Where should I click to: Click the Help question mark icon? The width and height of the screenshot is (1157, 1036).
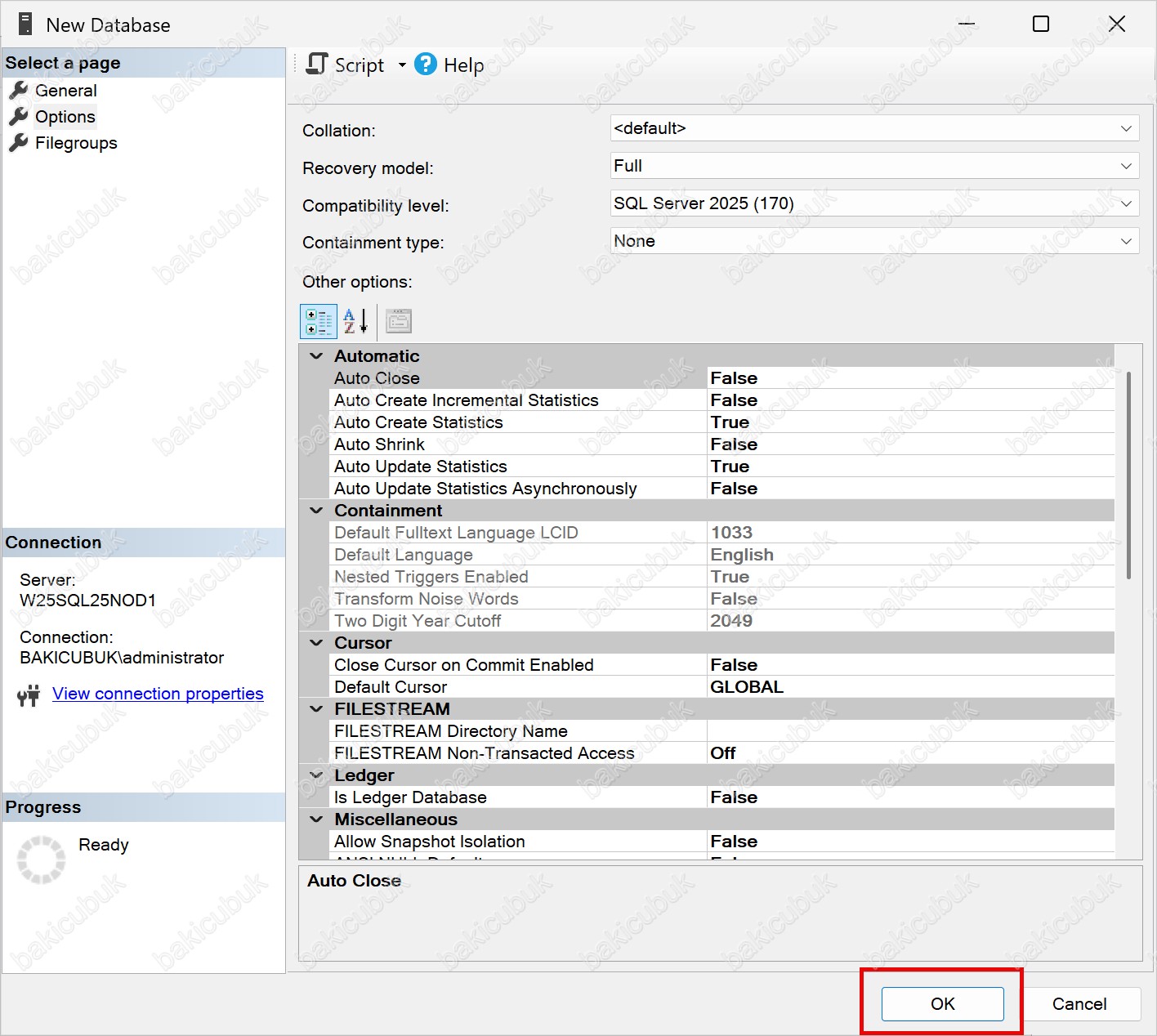pyautogui.click(x=426, y=65)
